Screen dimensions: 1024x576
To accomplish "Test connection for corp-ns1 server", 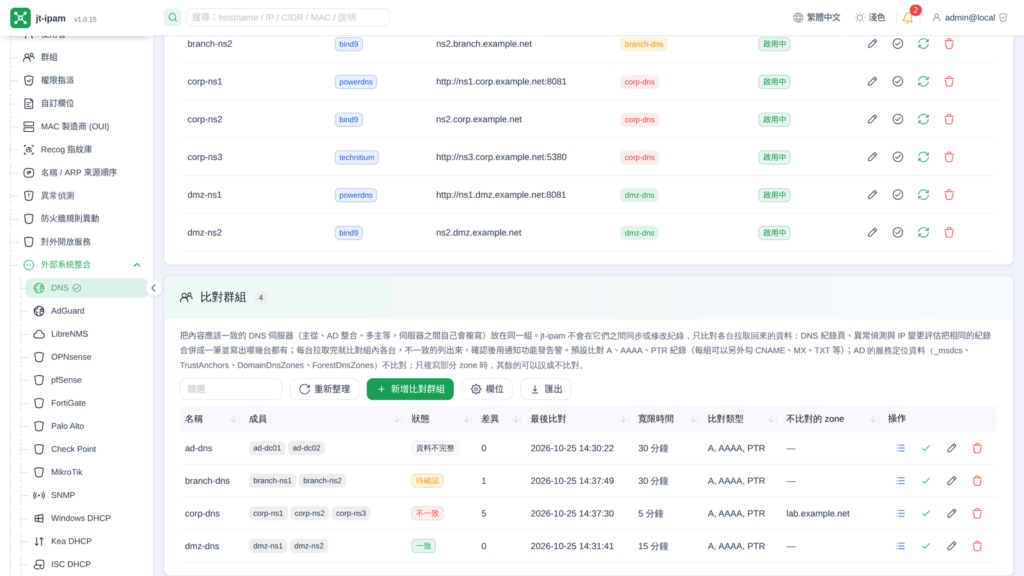I will (897, 82).
